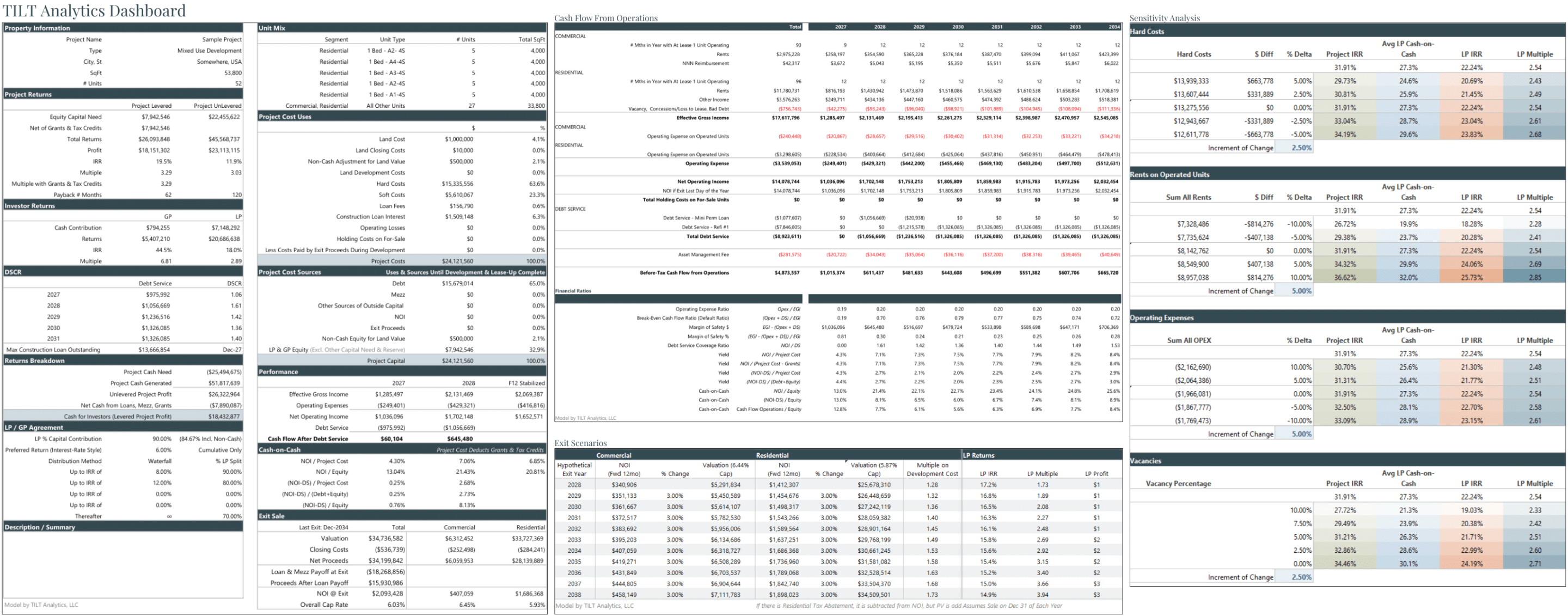
Task: Select the 'Last Exit: Dec-2034' label
Action: 324,527
